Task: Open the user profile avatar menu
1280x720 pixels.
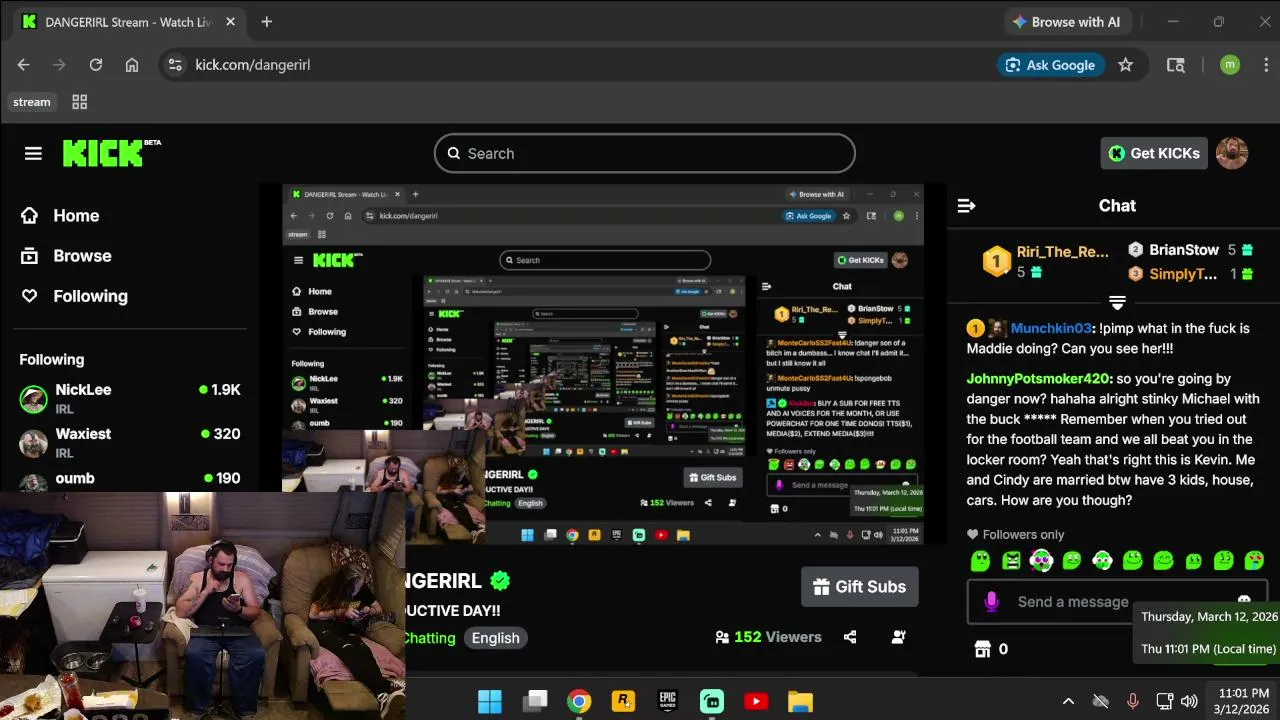Action: 1232,153
